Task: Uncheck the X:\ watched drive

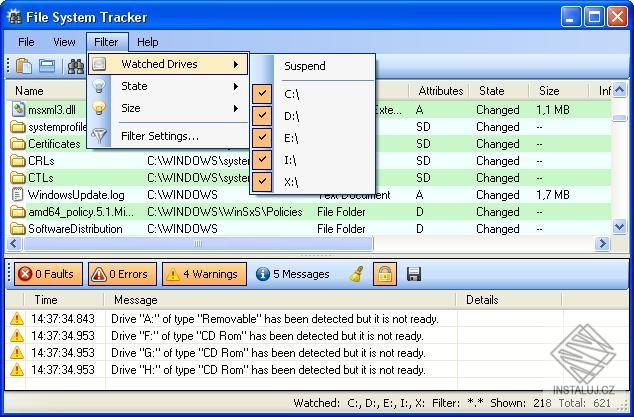Action: coord(262,181)
